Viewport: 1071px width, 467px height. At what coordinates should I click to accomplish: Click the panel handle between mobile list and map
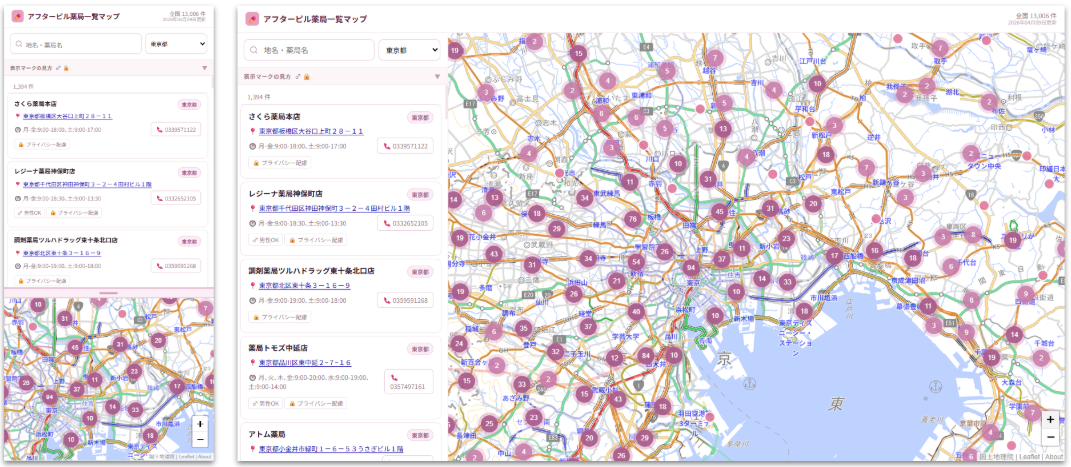[x=109, y=293]
